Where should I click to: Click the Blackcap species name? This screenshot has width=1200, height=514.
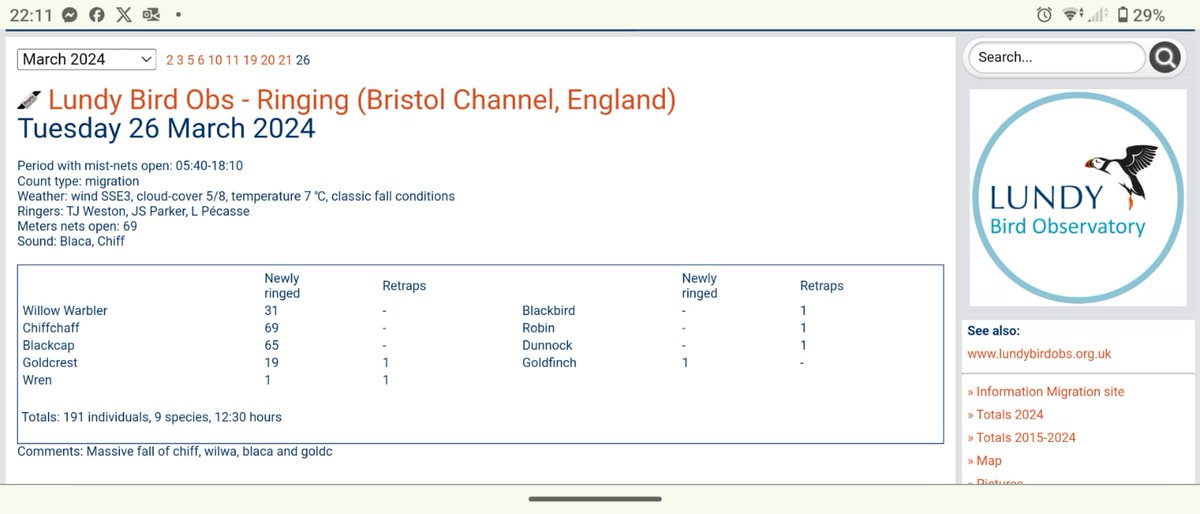click(46, 345)
